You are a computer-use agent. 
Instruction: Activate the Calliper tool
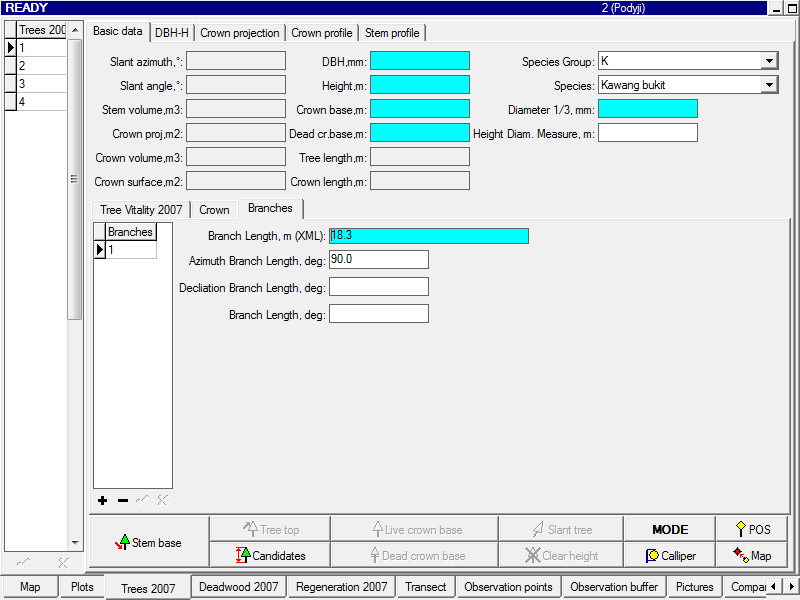coord(670,555)
